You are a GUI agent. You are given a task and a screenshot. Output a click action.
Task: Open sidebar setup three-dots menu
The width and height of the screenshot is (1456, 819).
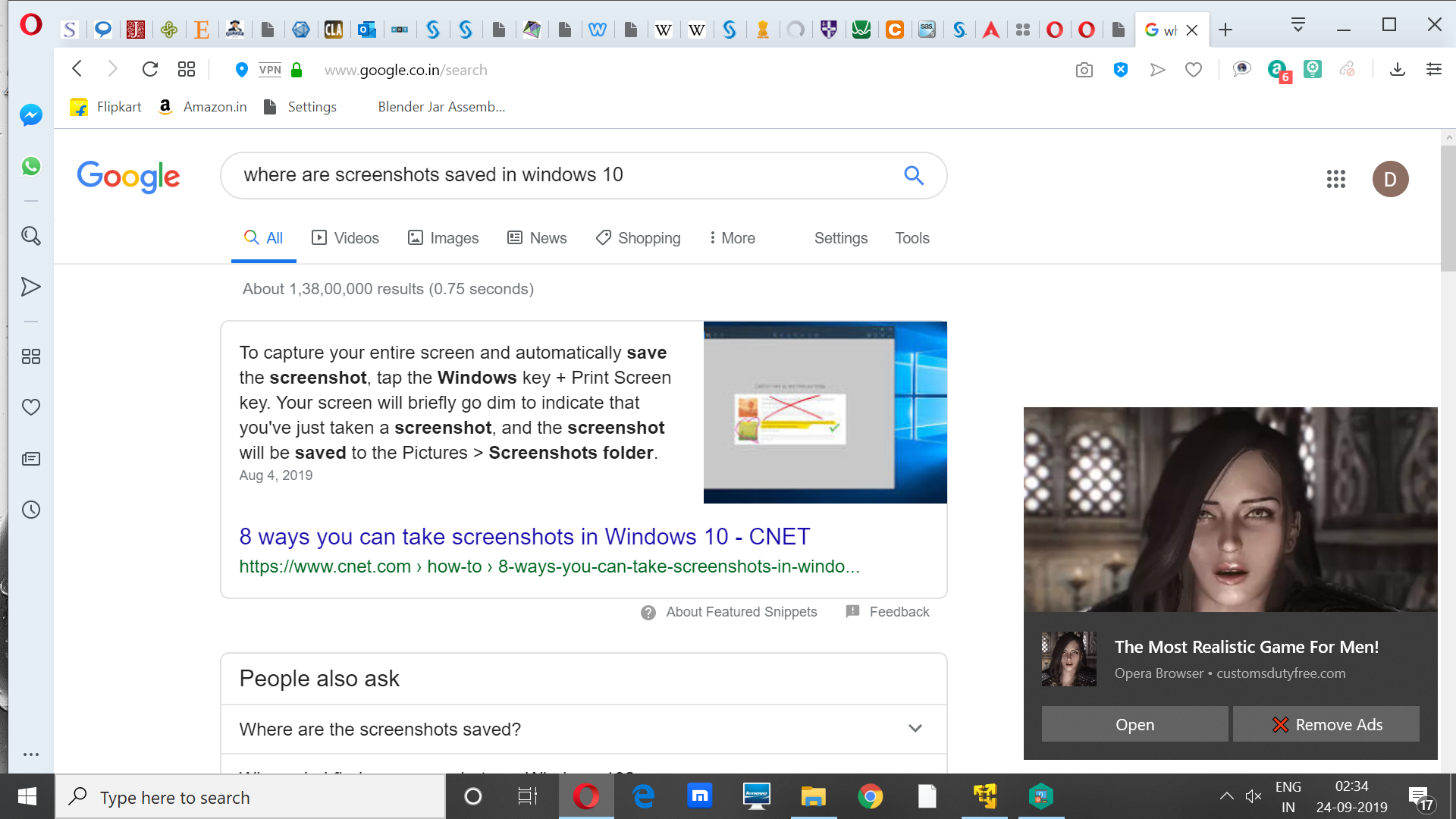point(31,755)
